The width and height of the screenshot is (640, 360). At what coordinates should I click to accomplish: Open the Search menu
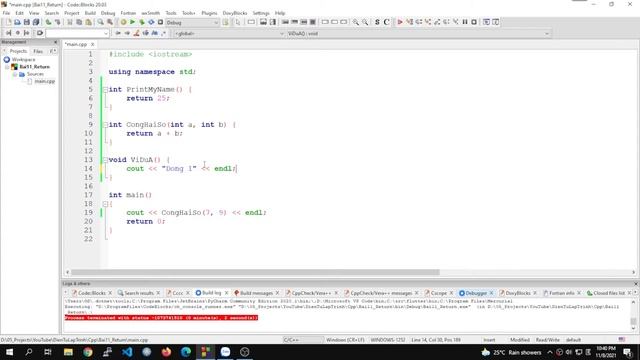51,13
